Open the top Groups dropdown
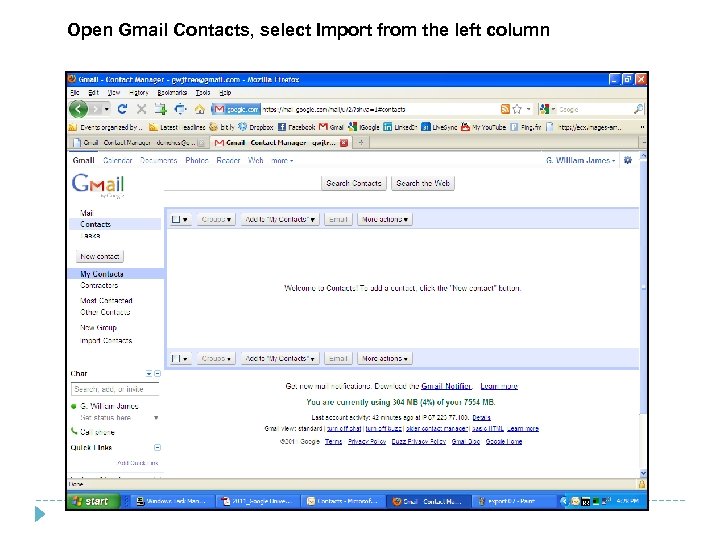The width and height of the screenshot is (720, 540). [216, 219]
